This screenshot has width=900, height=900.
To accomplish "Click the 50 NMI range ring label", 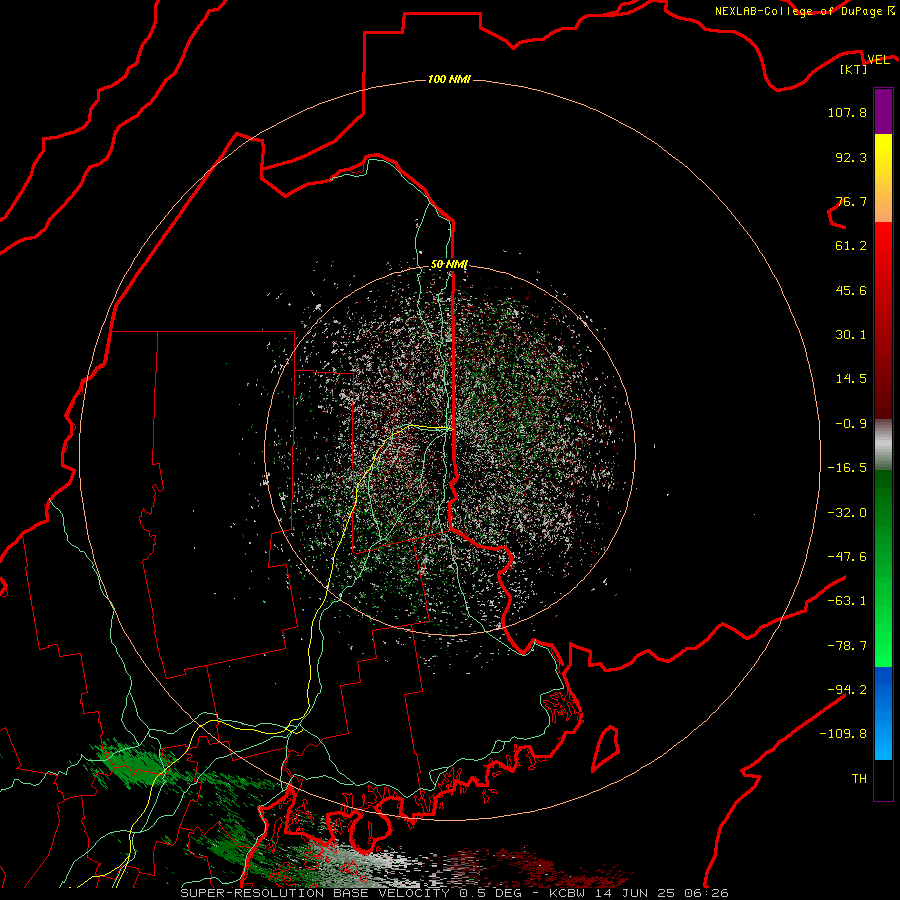I will (x=449, y=265).
